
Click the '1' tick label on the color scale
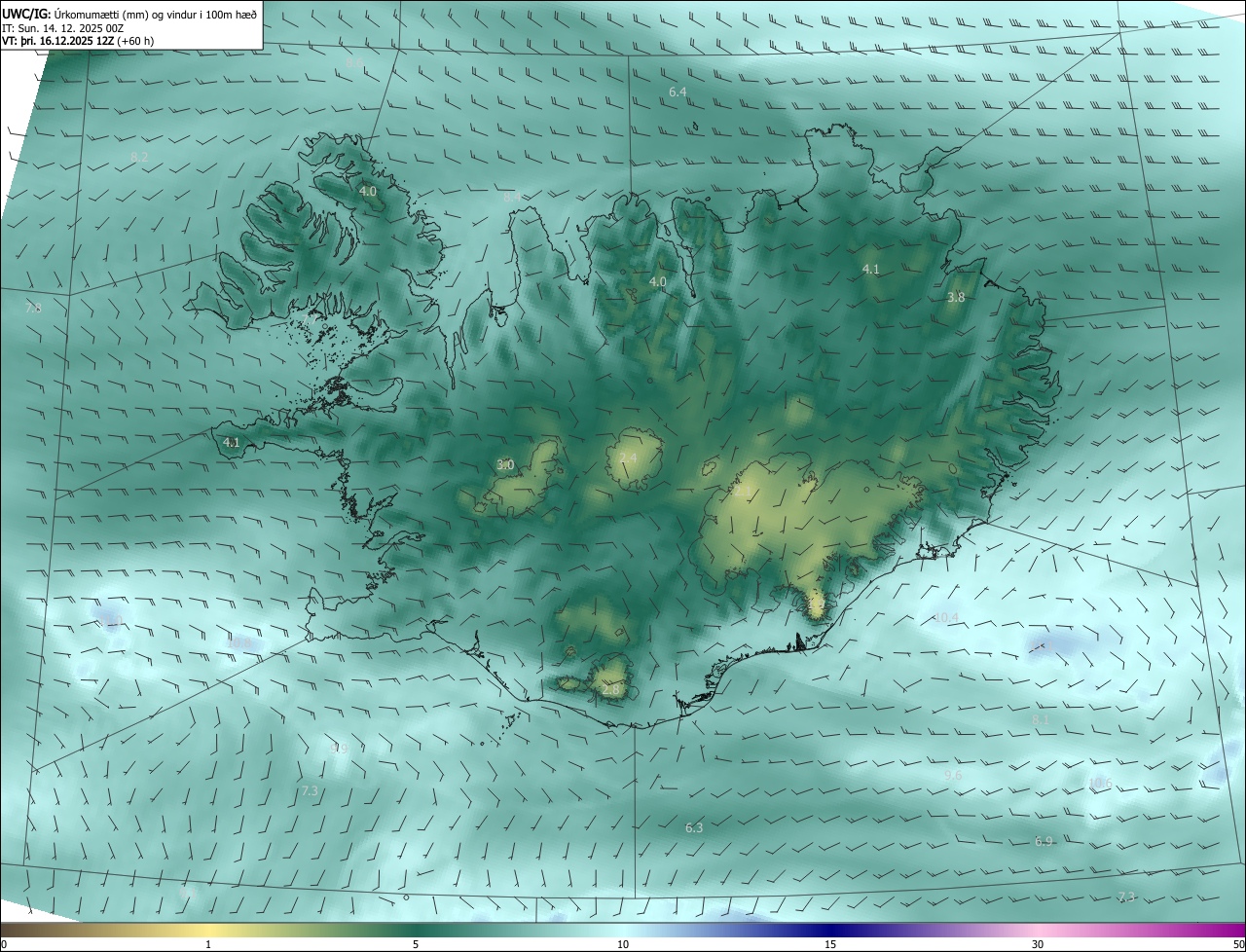click(208, 944)
